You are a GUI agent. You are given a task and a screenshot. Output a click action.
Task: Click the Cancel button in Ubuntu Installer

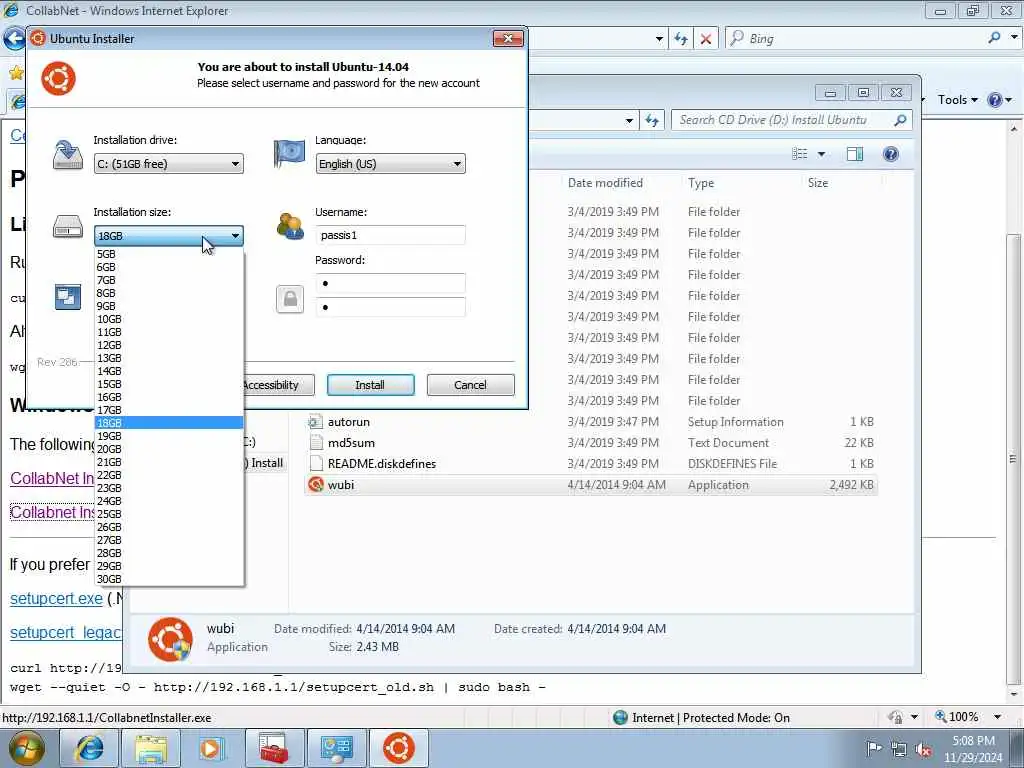pyautogui.click(x=470, y=385)
